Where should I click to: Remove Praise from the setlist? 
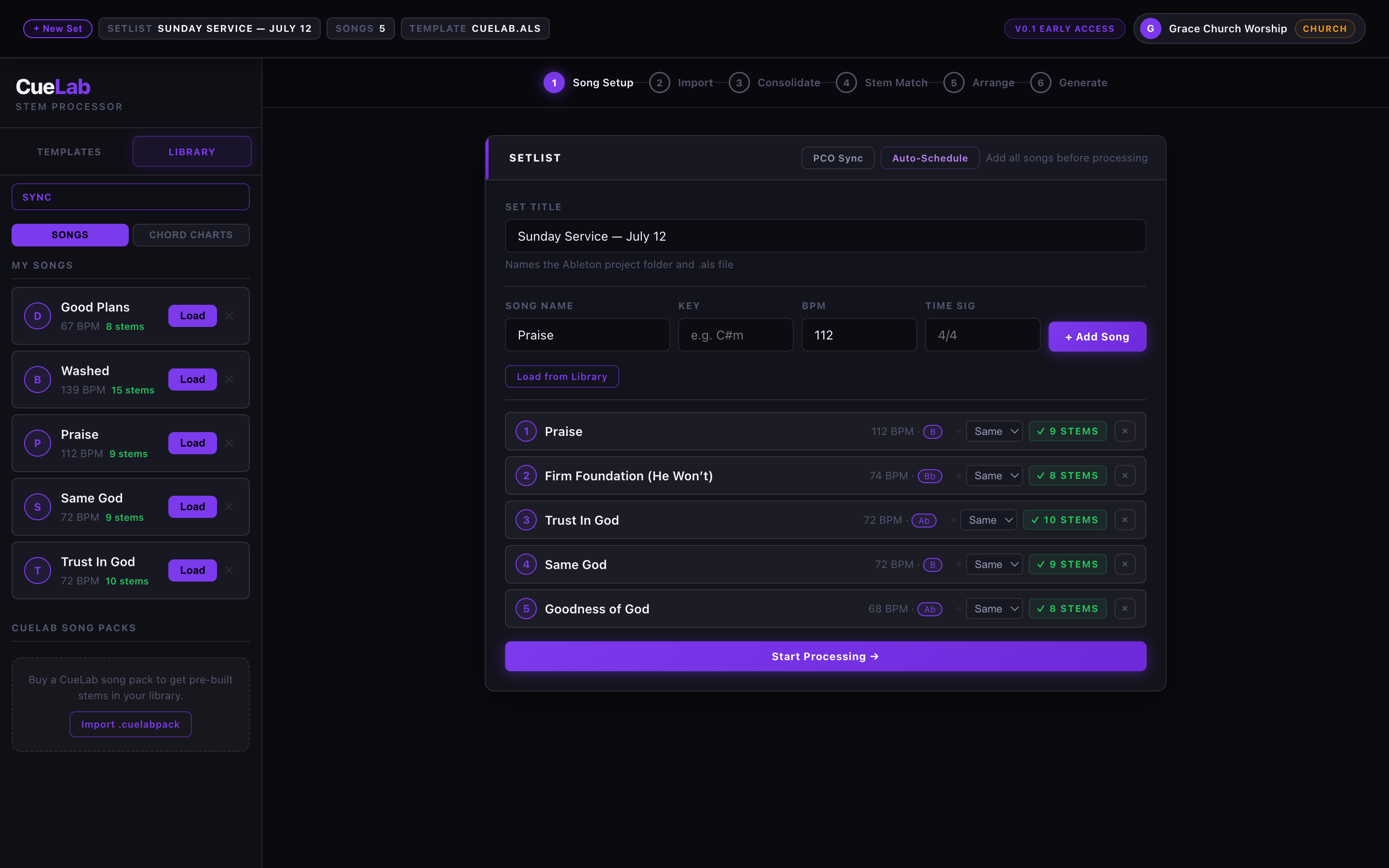click(1124, 431)
